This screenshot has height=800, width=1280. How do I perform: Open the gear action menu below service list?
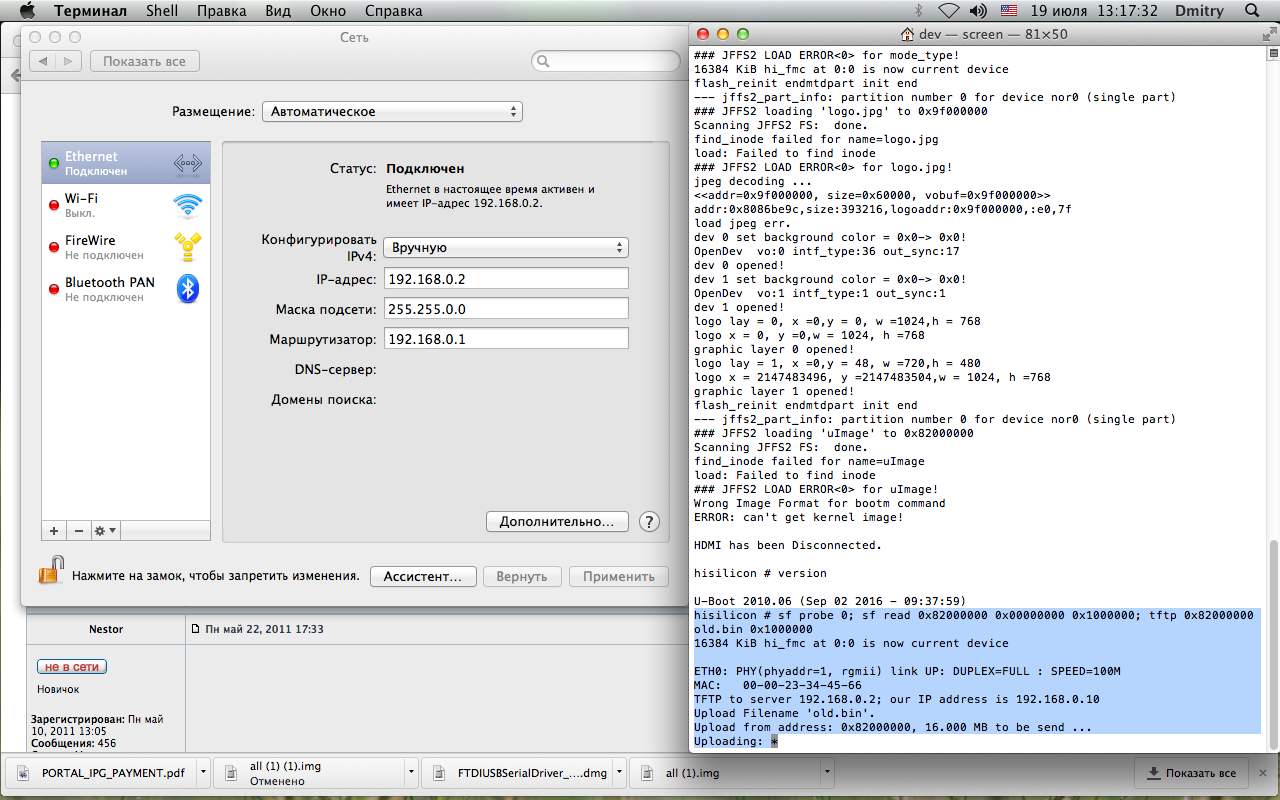click(104, 530)
